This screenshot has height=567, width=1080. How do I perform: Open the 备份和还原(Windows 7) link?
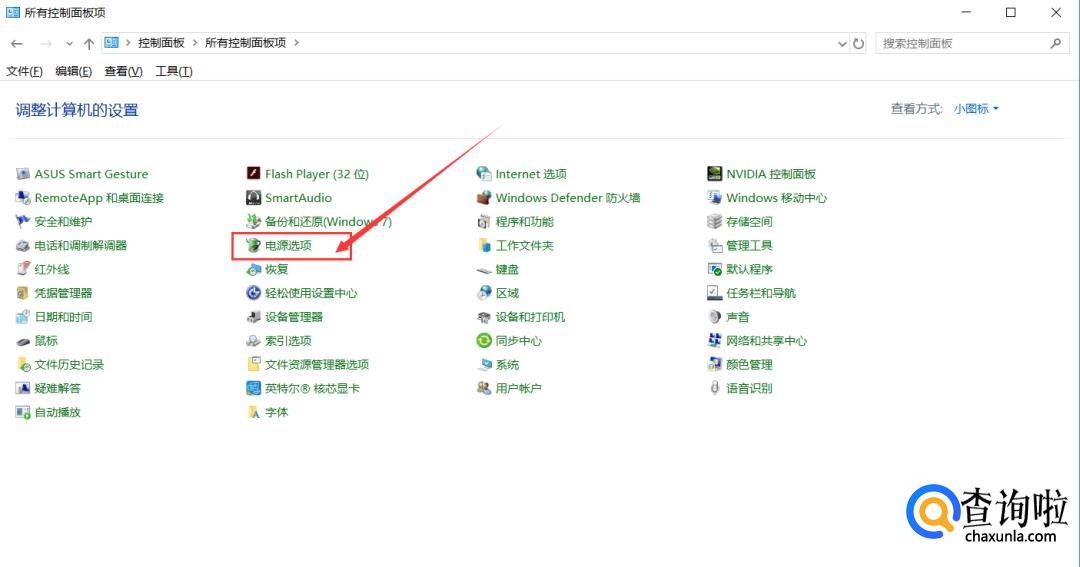click(x=329, y=221)
